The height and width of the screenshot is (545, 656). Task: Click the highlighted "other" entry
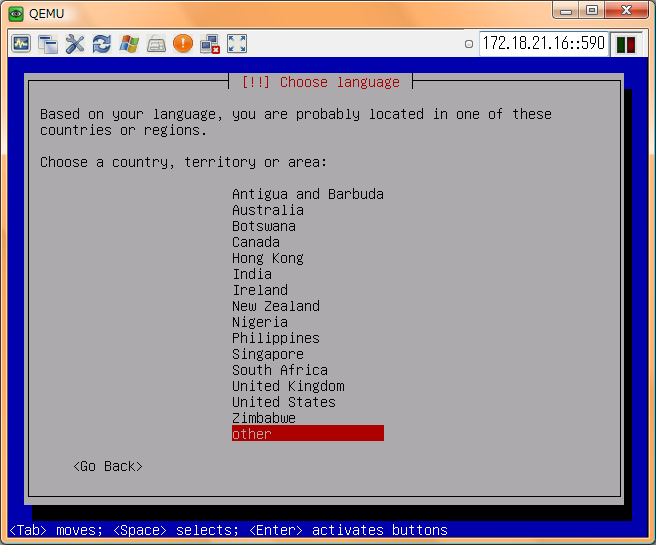pyautogui.click(x=308, y=434)
